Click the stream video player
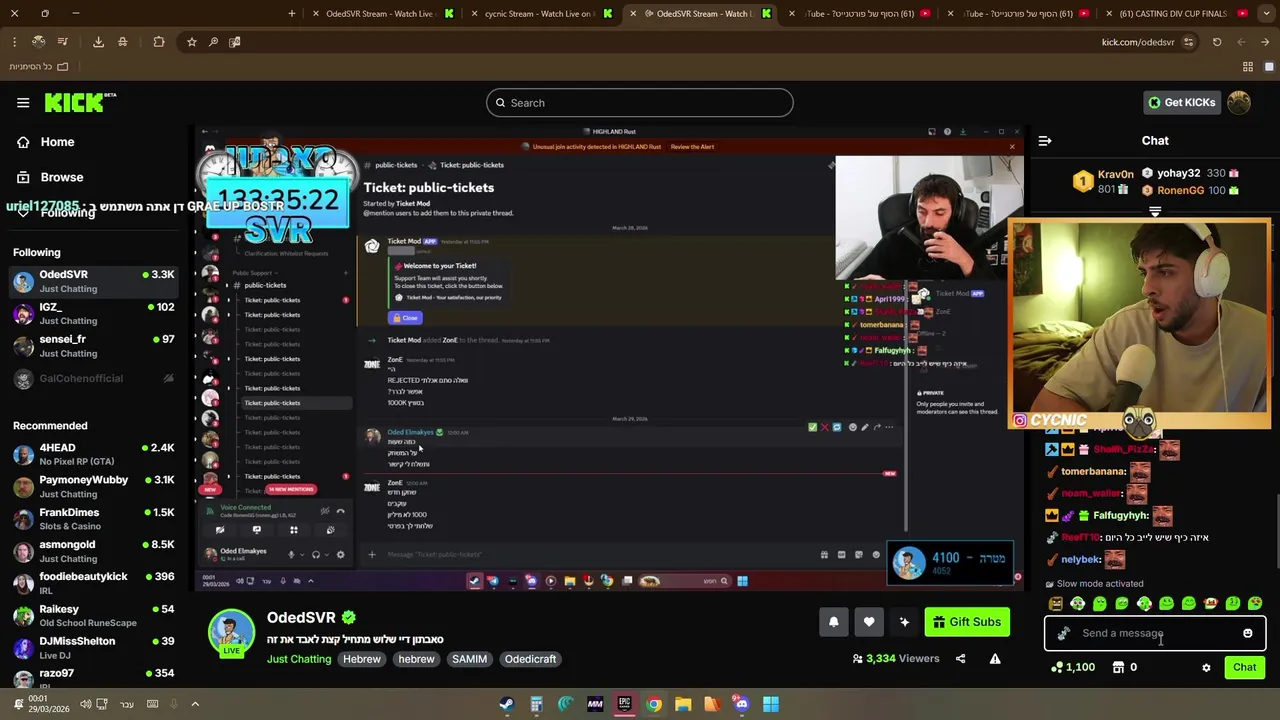Viewport: 1280px width, 720px height. (610, 358)
